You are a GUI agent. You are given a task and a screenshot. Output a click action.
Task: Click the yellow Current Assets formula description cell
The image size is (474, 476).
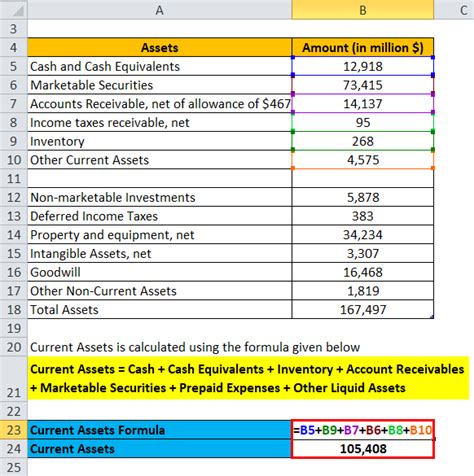click(x=248, y=378)
